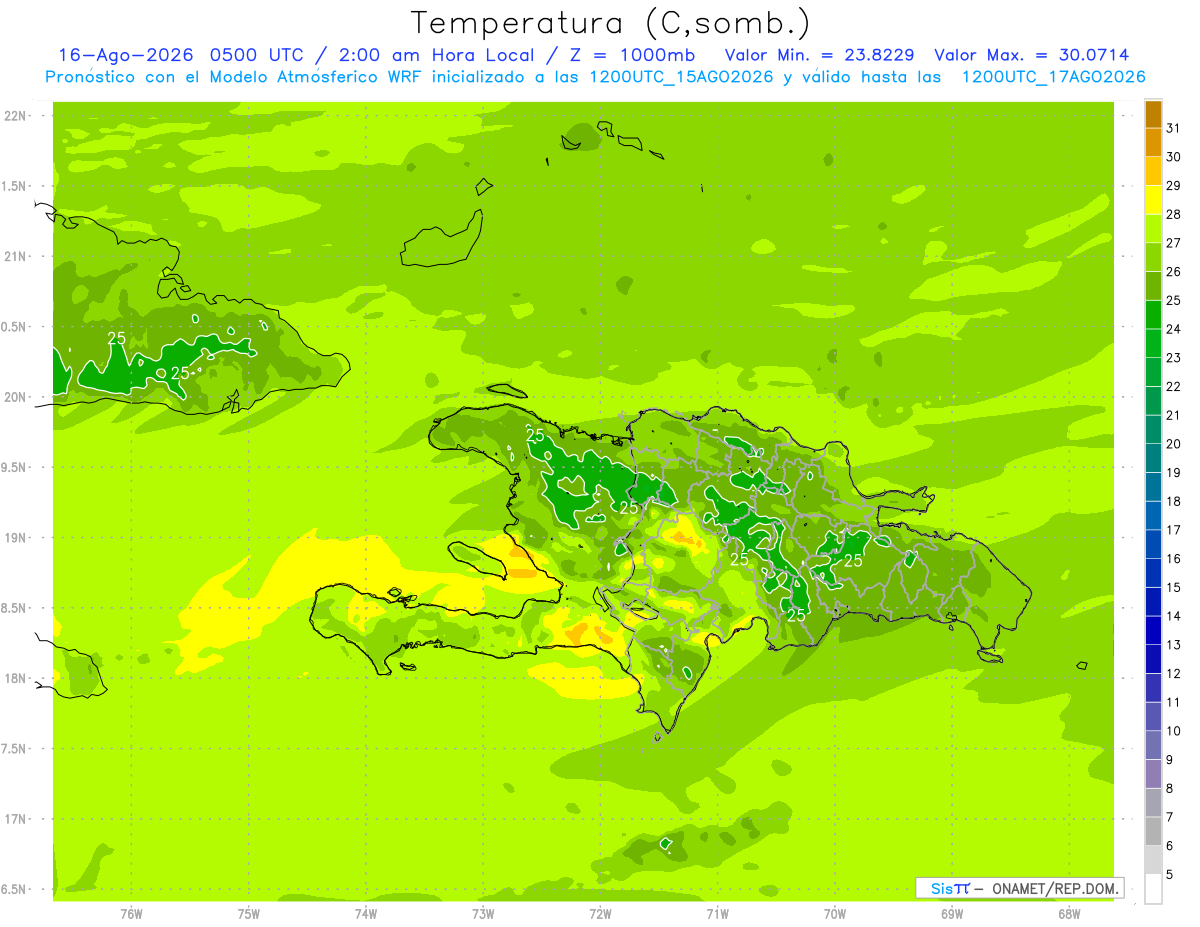
Task: Click the '28' colorbar label
Action: pos(1173,214)
